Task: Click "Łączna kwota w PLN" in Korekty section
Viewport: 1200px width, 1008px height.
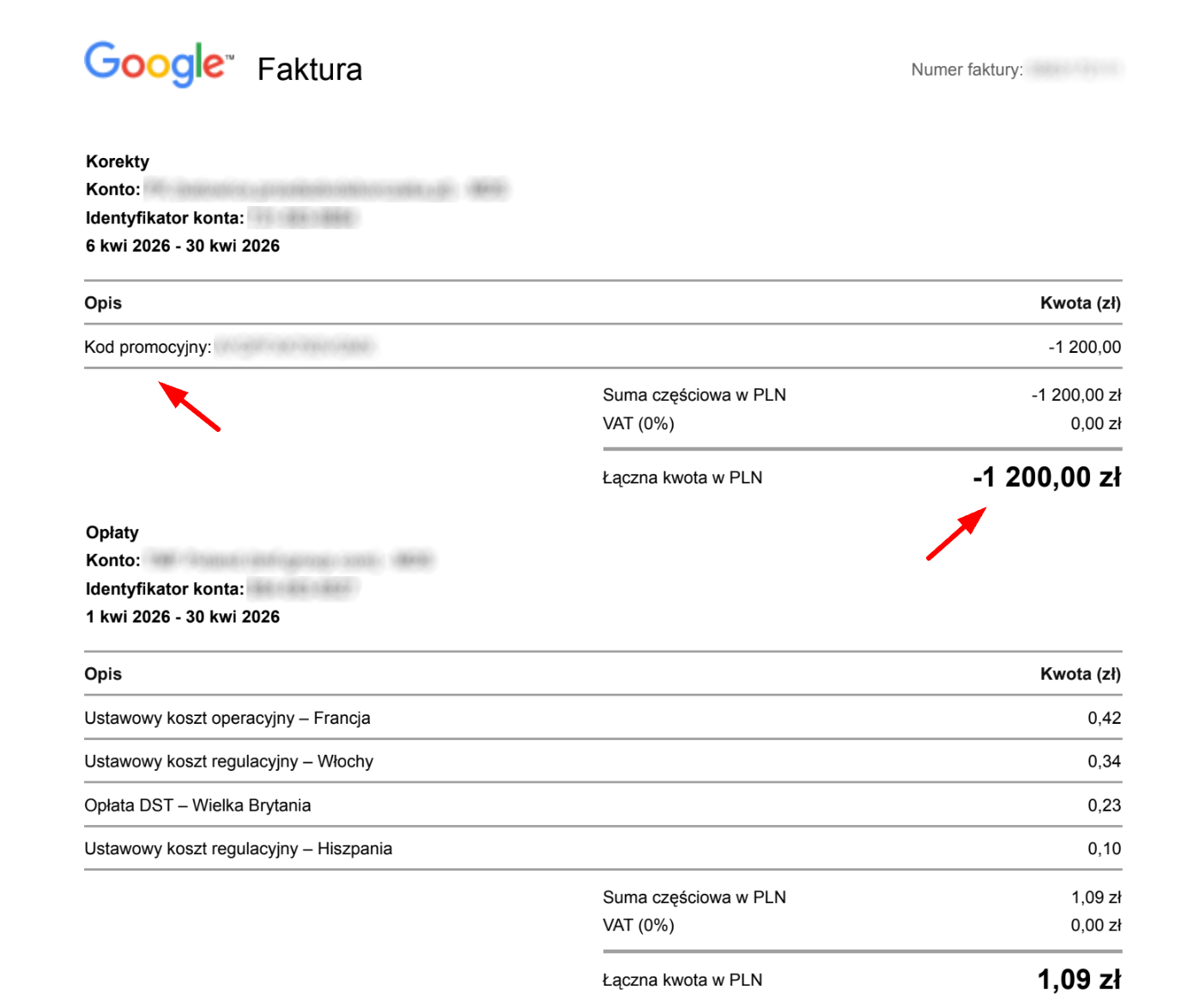Action: [682, 477]
